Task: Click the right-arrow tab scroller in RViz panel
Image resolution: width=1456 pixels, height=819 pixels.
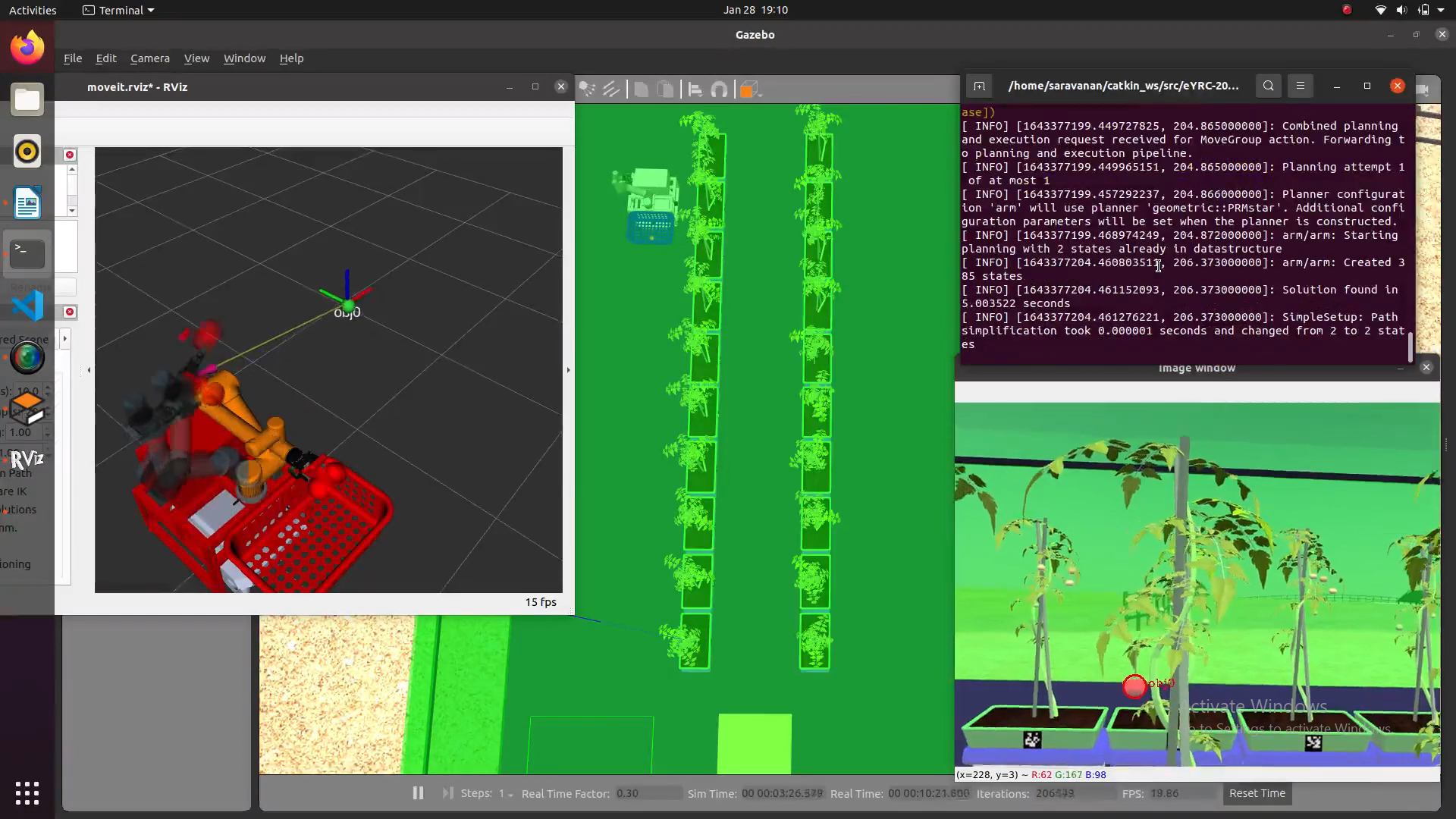Action: pos(64,339)
